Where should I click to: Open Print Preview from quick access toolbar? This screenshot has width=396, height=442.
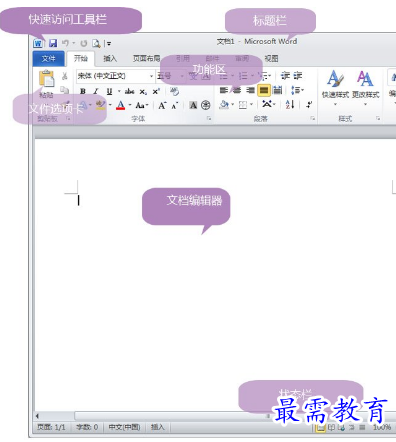coord(96,43)
